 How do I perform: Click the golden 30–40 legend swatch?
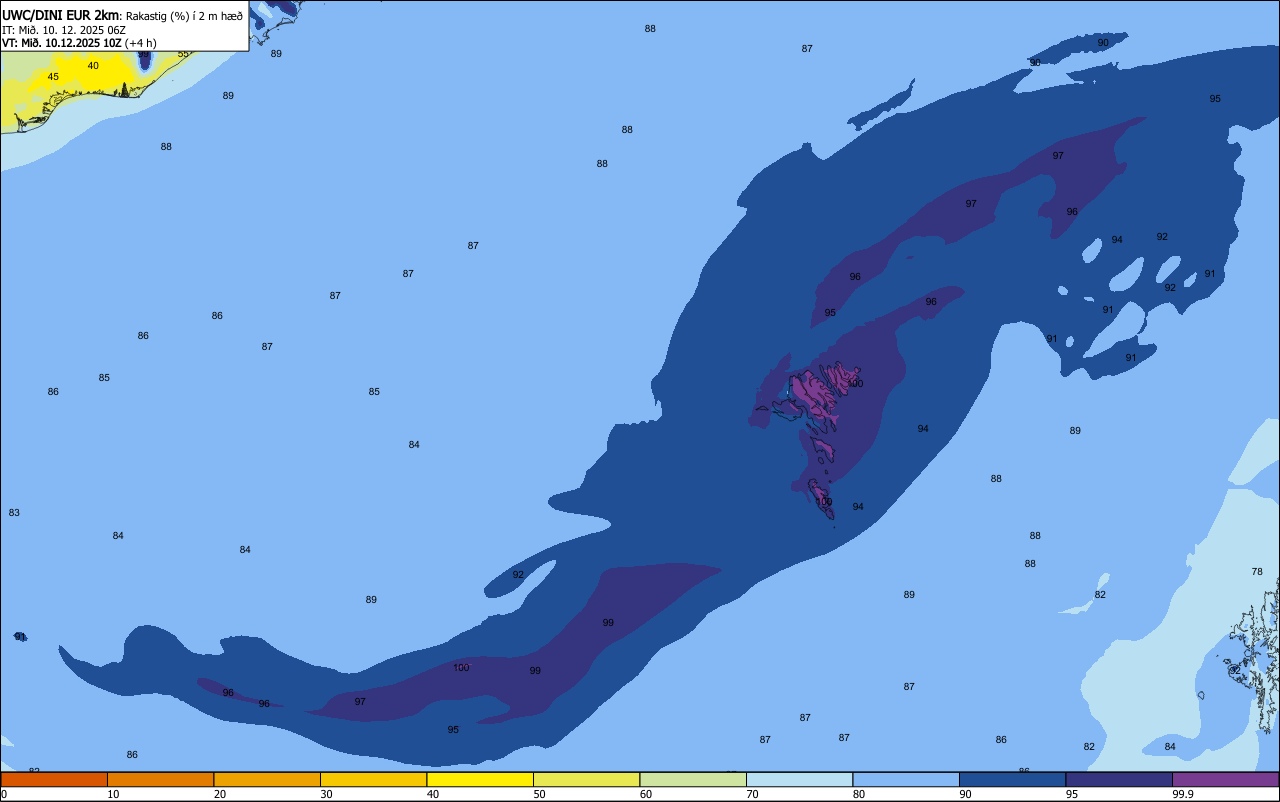point(373,779)
